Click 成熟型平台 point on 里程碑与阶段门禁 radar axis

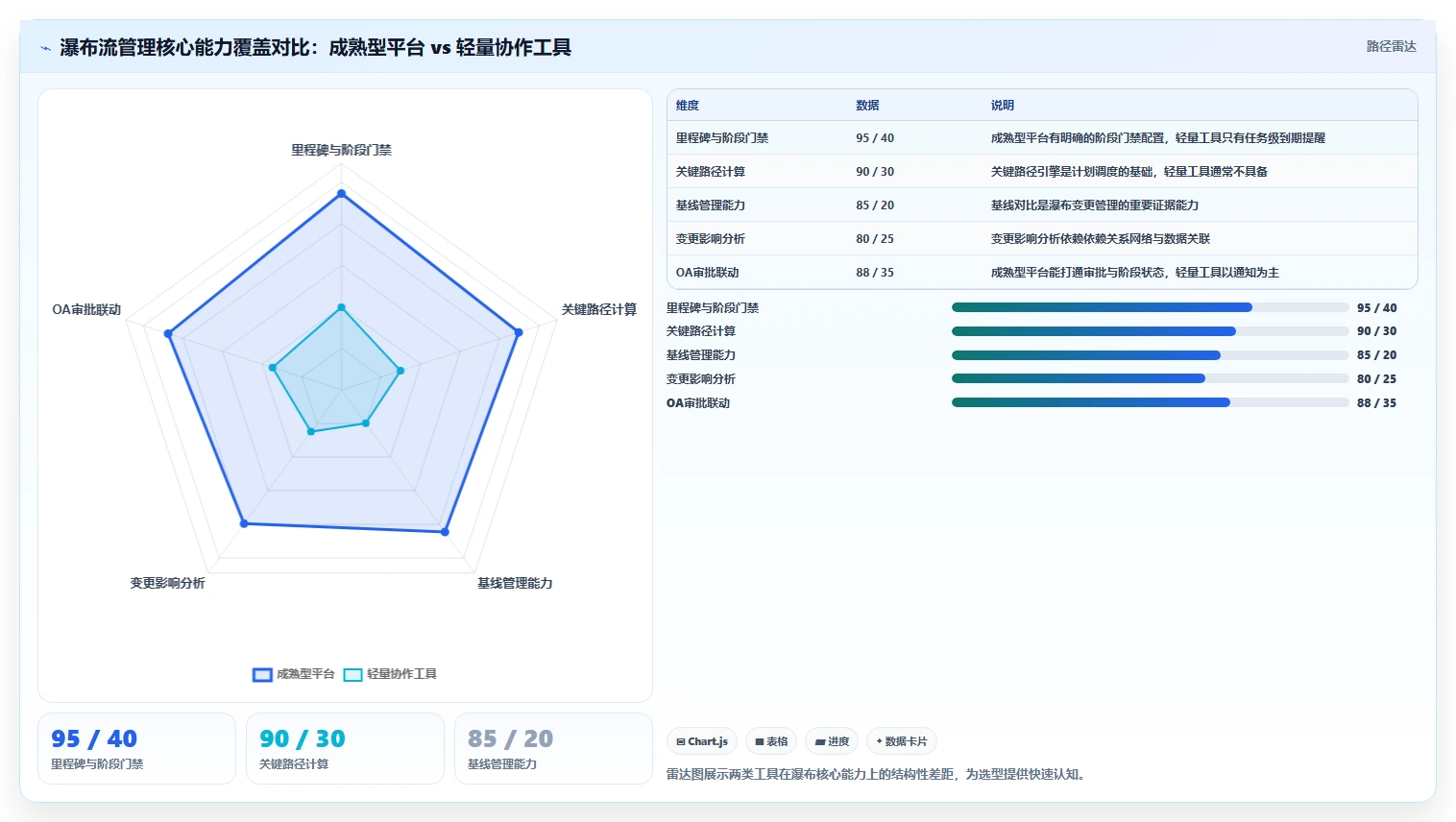341,194
